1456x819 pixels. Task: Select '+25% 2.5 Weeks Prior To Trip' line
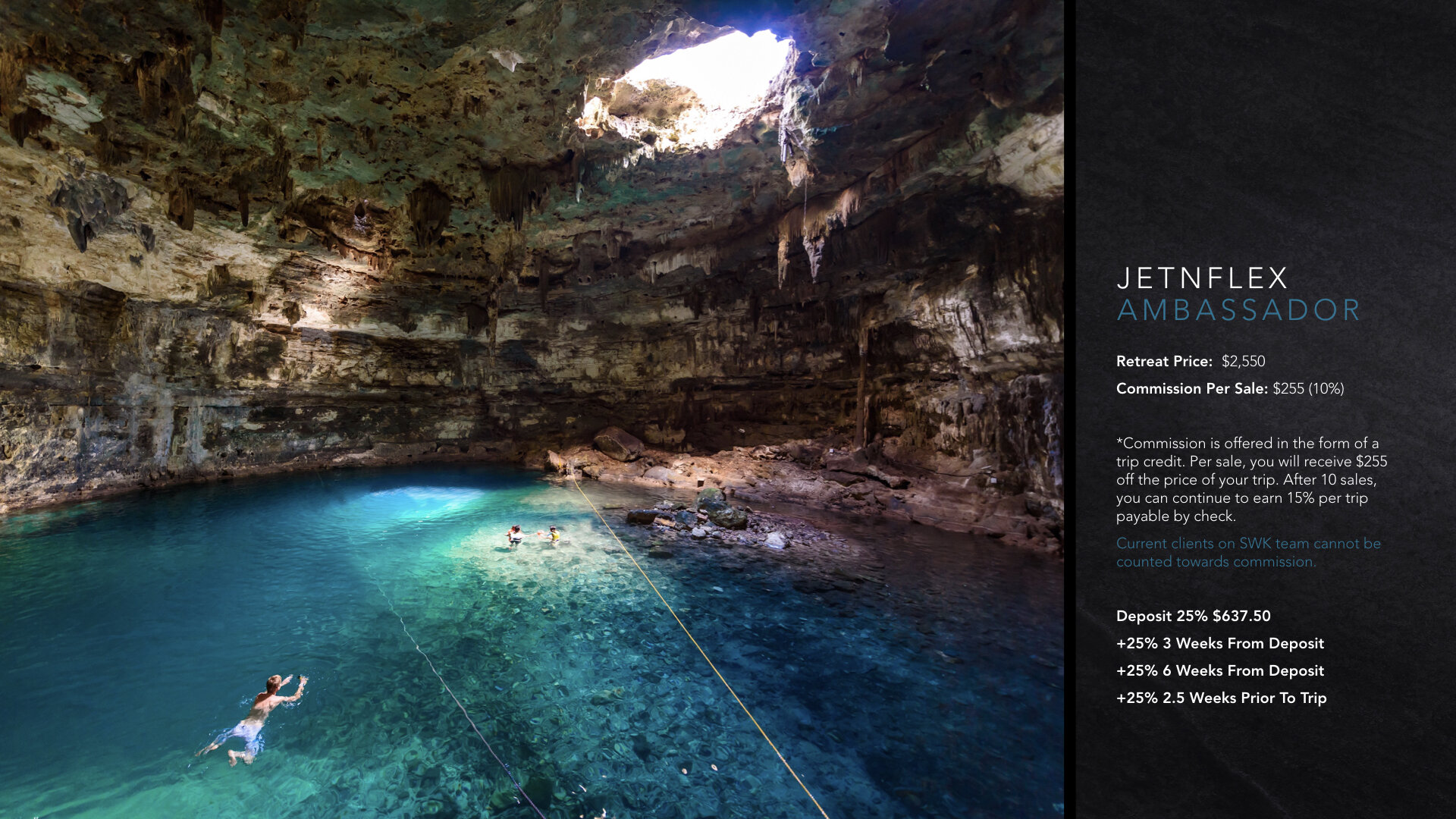tap(1221, 698)
